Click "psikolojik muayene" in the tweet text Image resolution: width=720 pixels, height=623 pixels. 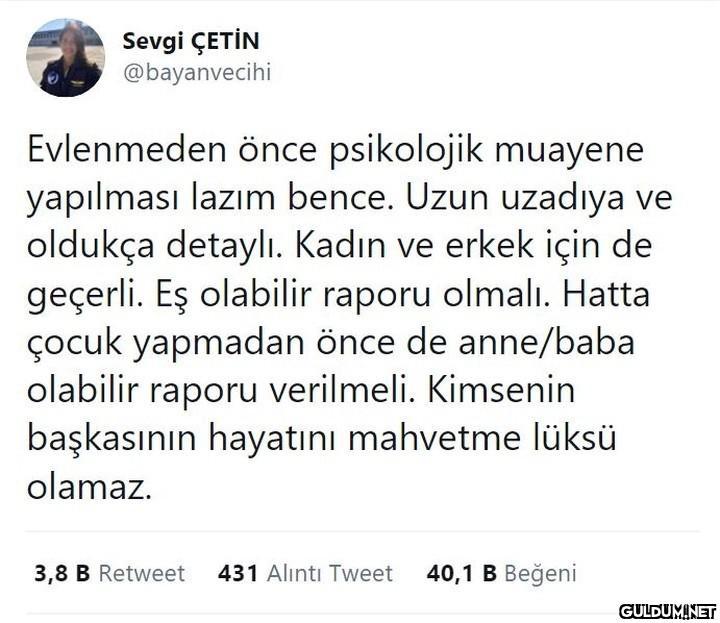point(493,153)
